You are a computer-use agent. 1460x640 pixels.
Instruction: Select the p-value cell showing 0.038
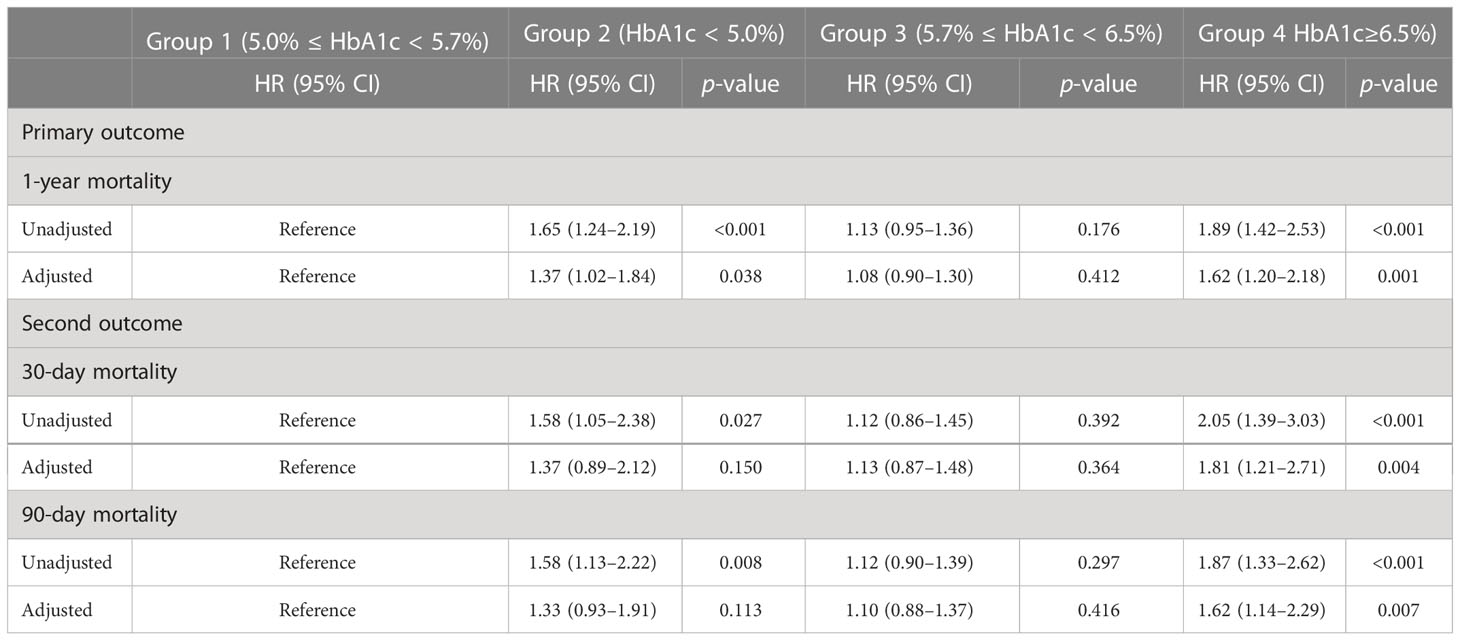(743, 276)
